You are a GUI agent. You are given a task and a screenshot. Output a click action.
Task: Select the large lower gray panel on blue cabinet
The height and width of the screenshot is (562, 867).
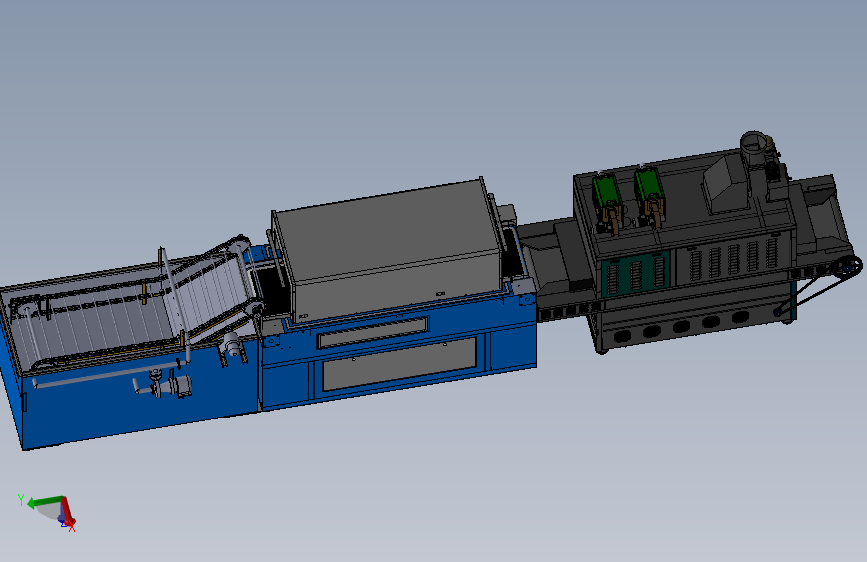click(x=399, y=363)
